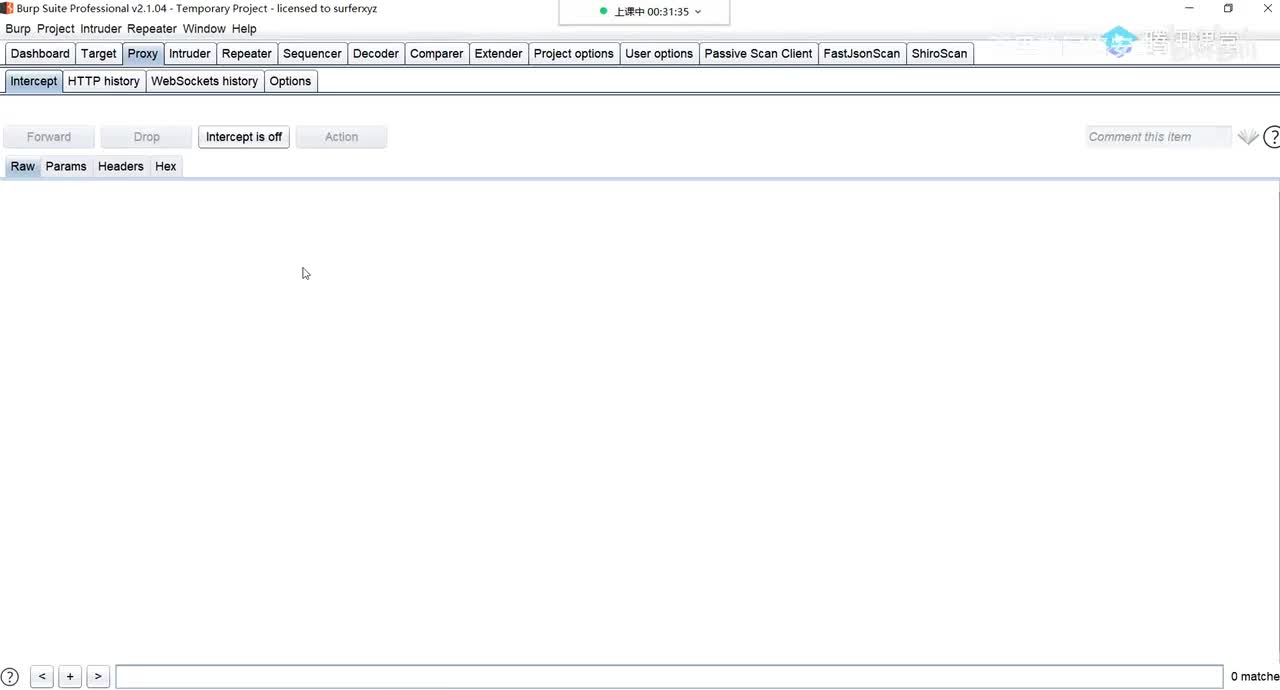Open the Repeater menu in menu bar
The image size is (1280, 690).
point(152,29)
